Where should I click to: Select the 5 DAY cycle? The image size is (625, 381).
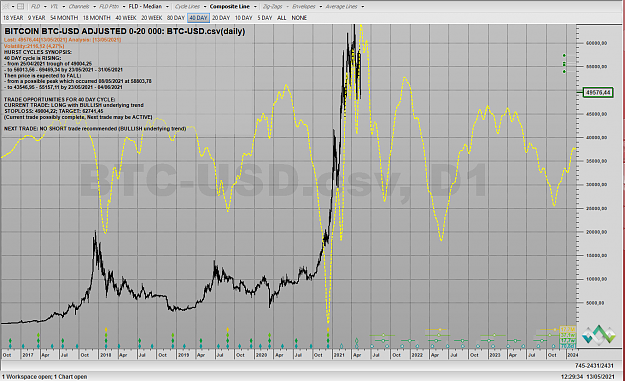[x=265, y=18]
